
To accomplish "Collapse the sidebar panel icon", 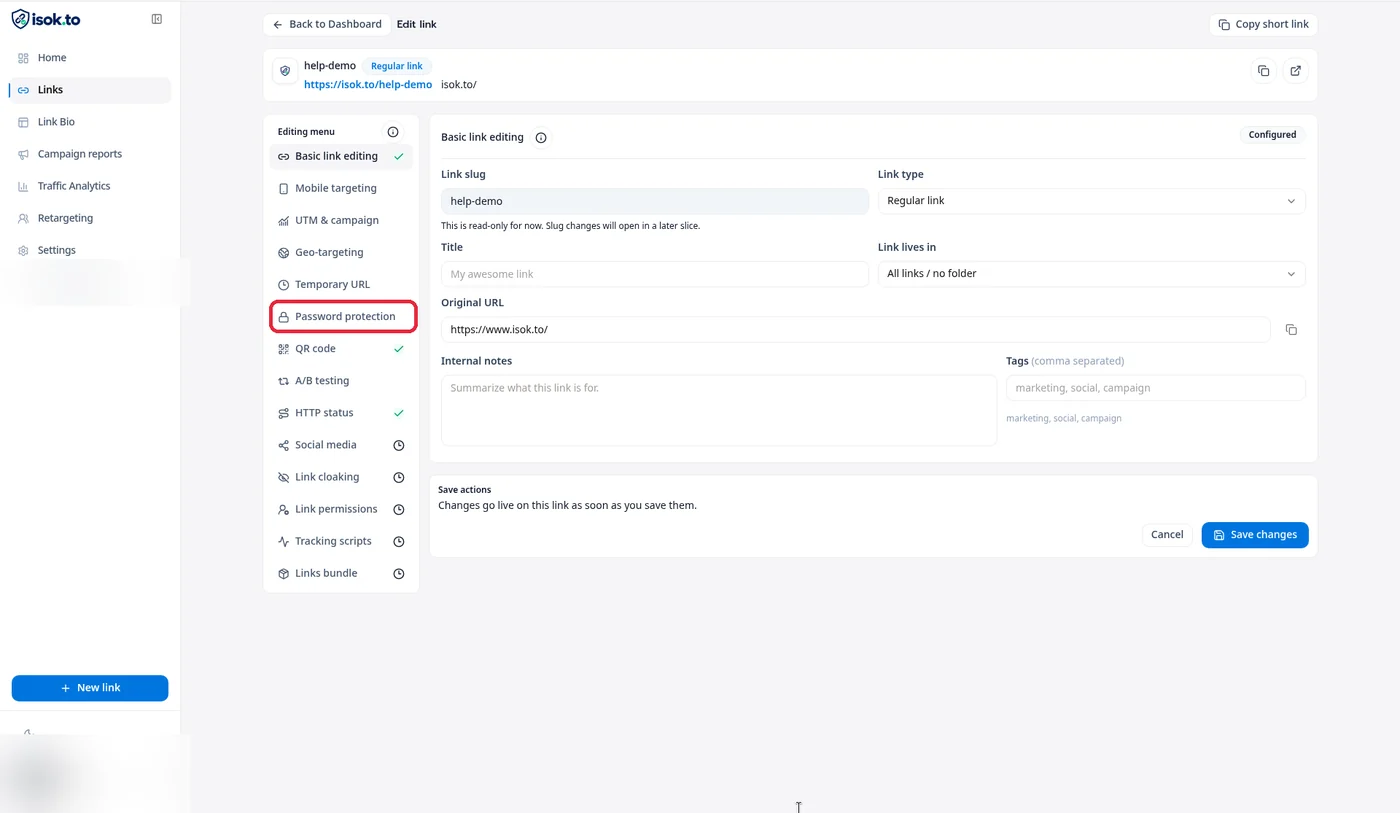I will [x=157, y=19].
